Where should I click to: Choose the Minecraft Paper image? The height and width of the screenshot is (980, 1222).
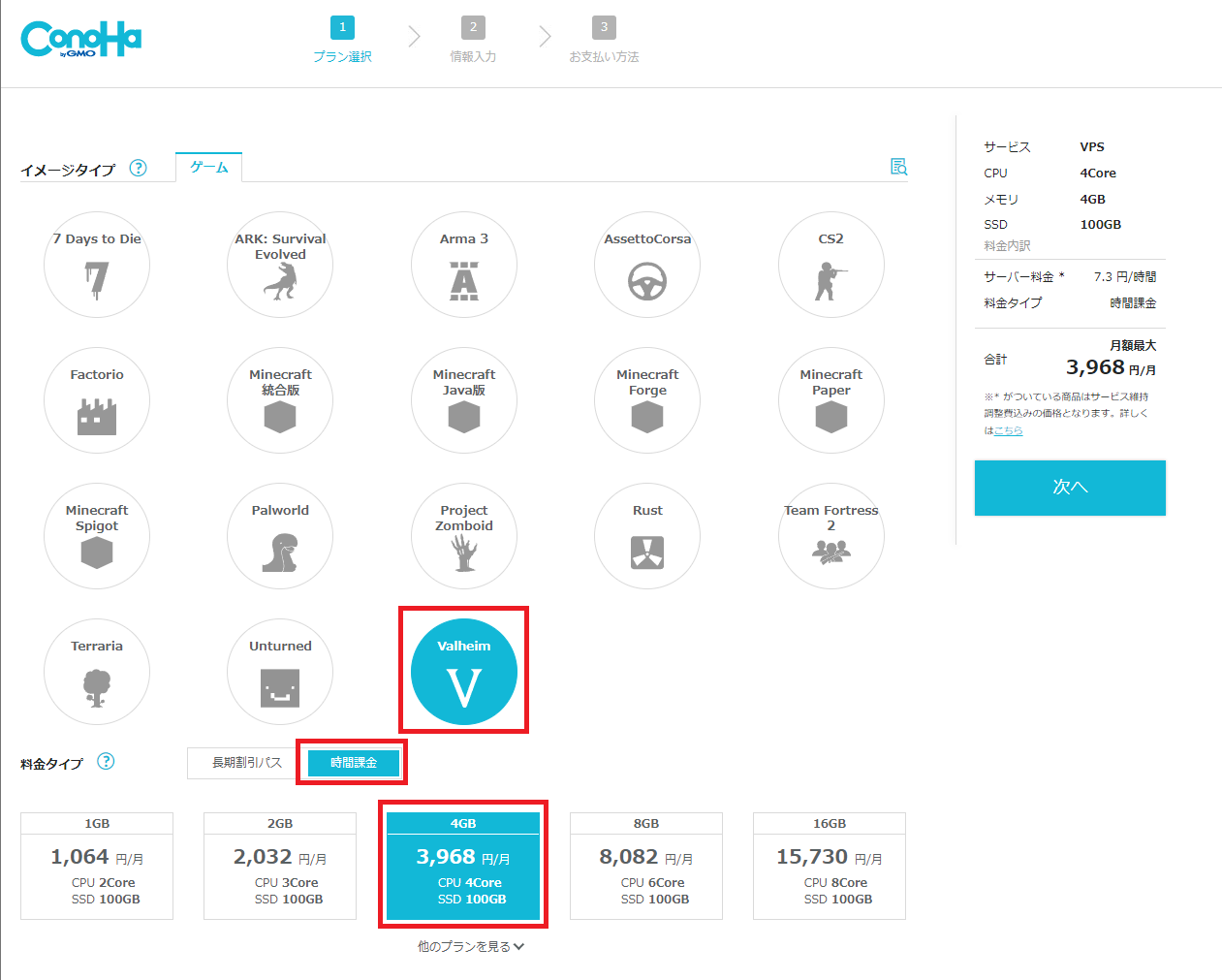(831, 400)
